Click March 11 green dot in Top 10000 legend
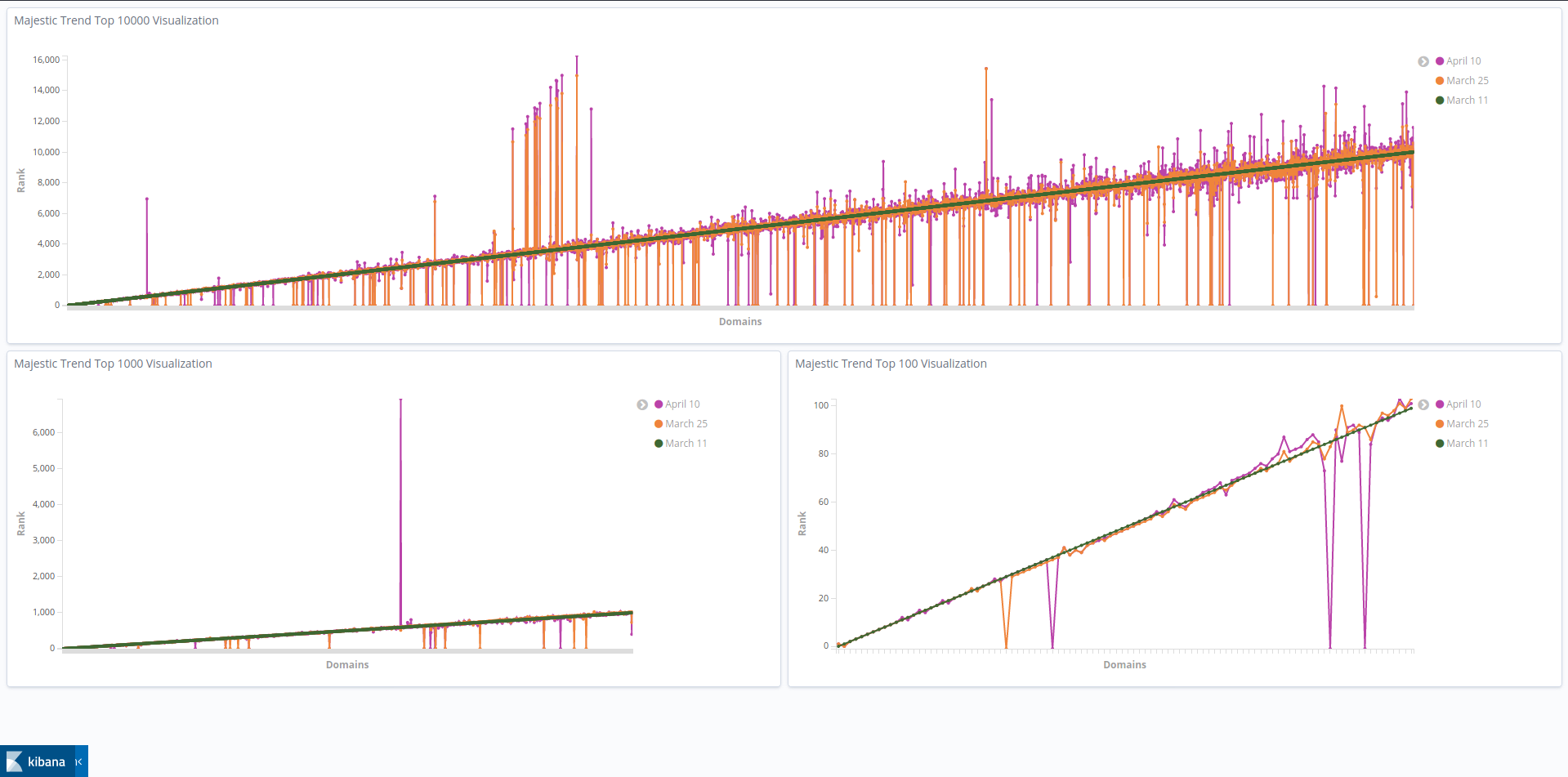The image size is (1568, 777). point(1440,100)
